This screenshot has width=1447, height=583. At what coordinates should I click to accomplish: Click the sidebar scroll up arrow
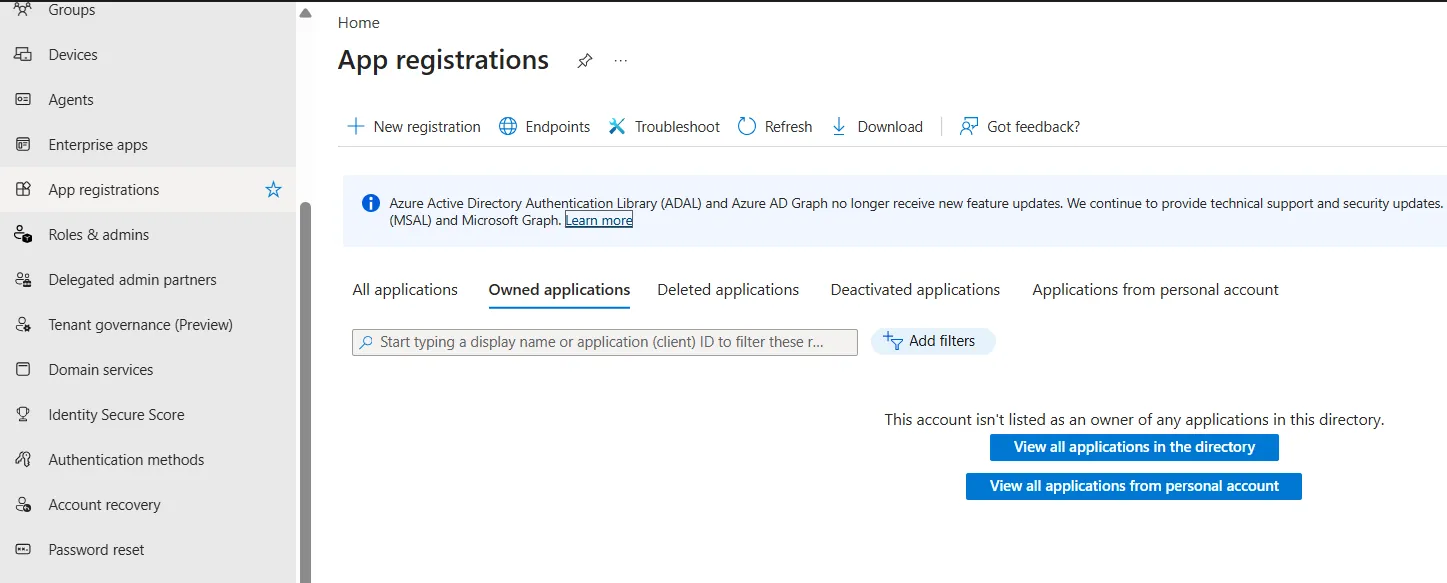click(x=306, y=14)
